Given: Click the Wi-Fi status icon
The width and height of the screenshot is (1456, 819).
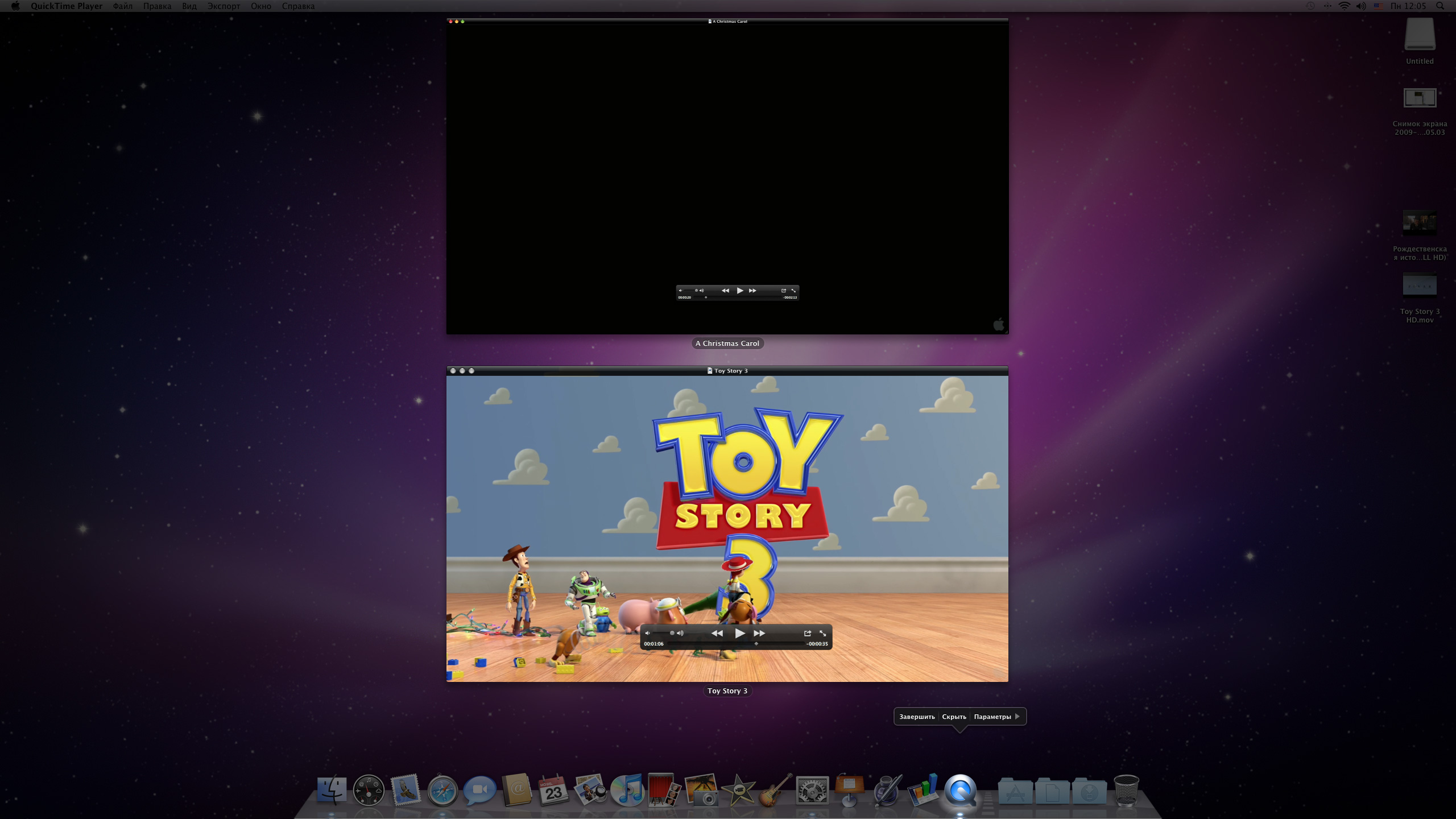Looking at the screenshot, I should 1344,6.
